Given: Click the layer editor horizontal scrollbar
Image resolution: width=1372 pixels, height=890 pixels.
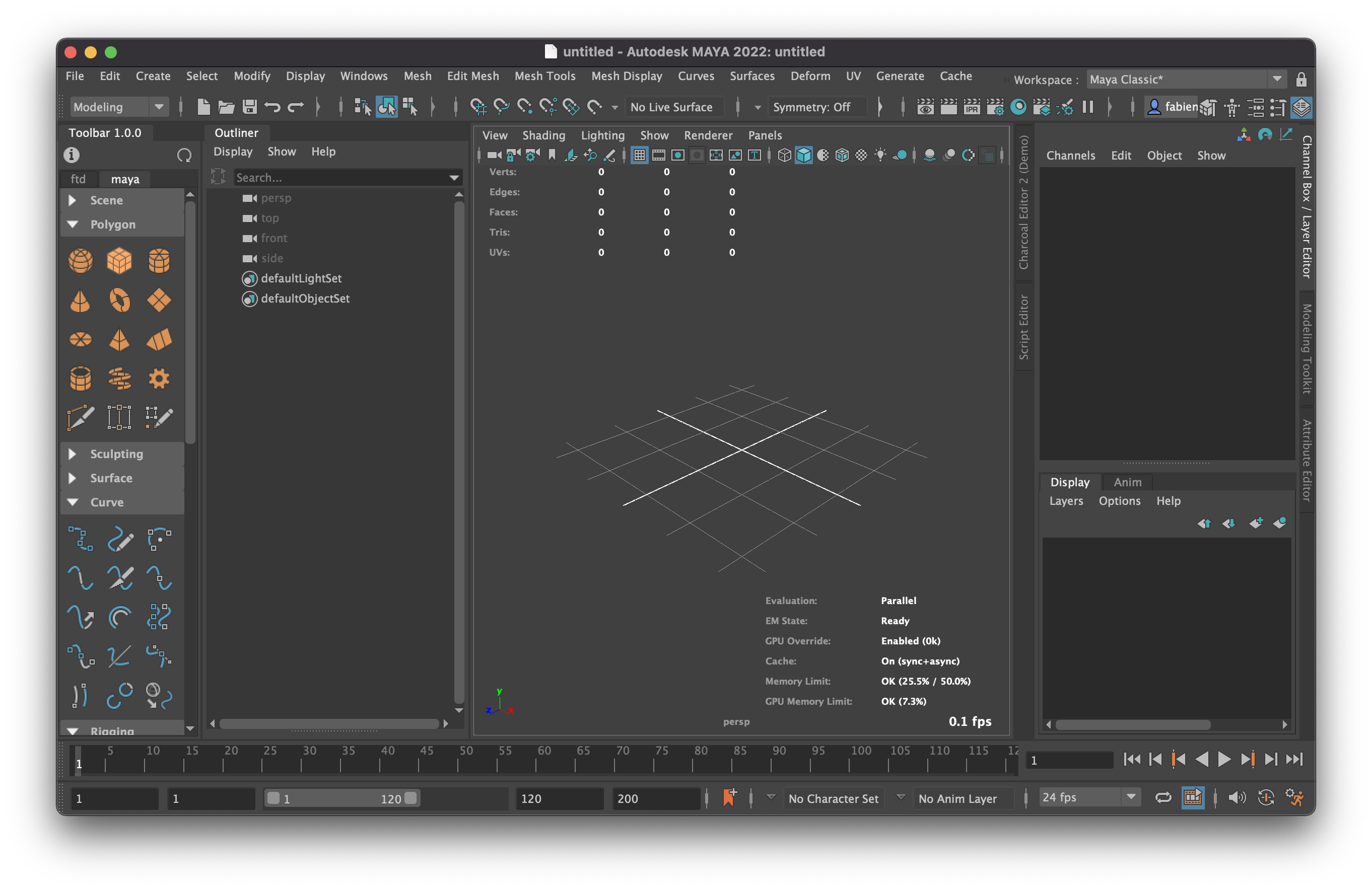Looking at the screenshot, I should (x=1133, y=725).
